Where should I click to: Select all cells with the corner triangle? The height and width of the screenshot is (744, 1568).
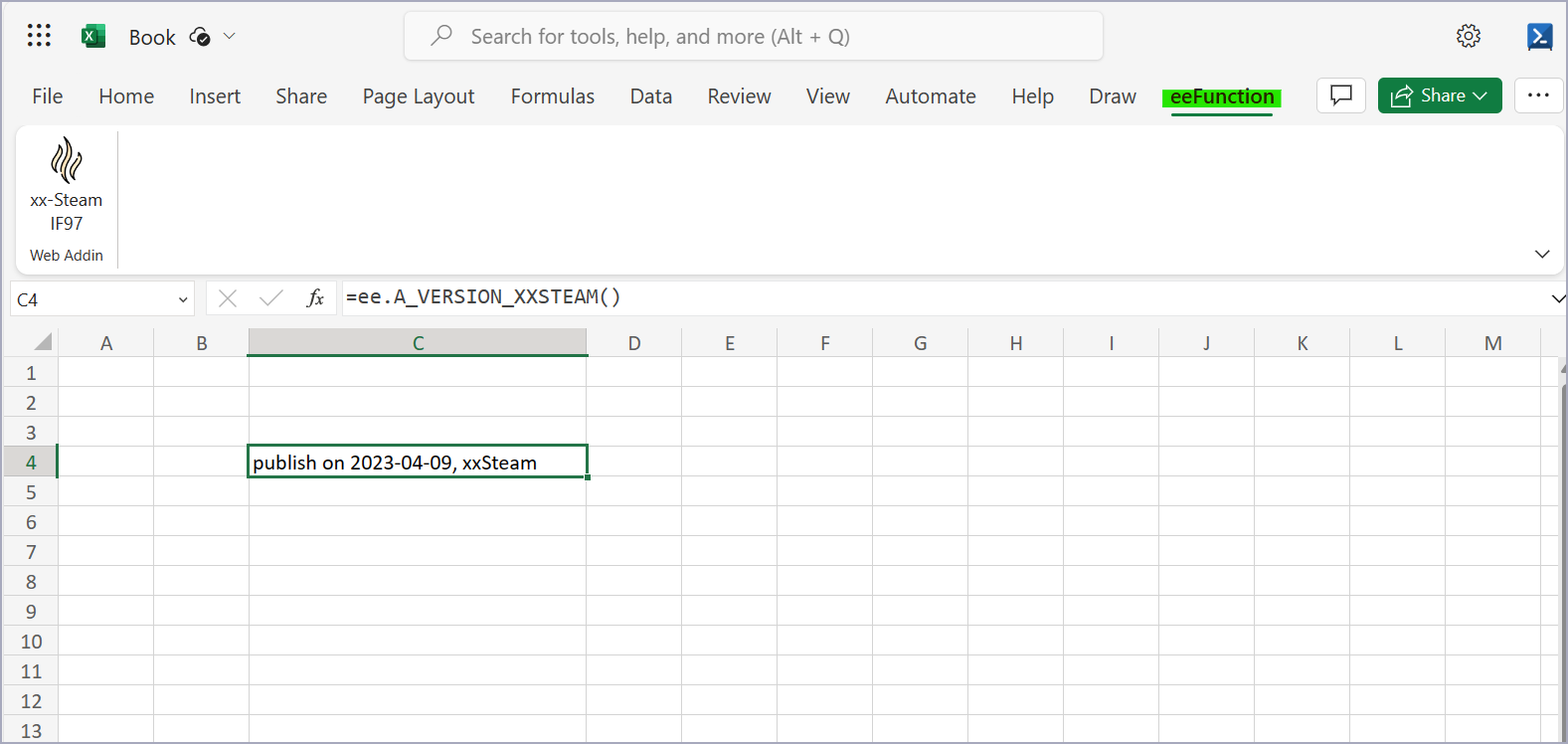43,342
